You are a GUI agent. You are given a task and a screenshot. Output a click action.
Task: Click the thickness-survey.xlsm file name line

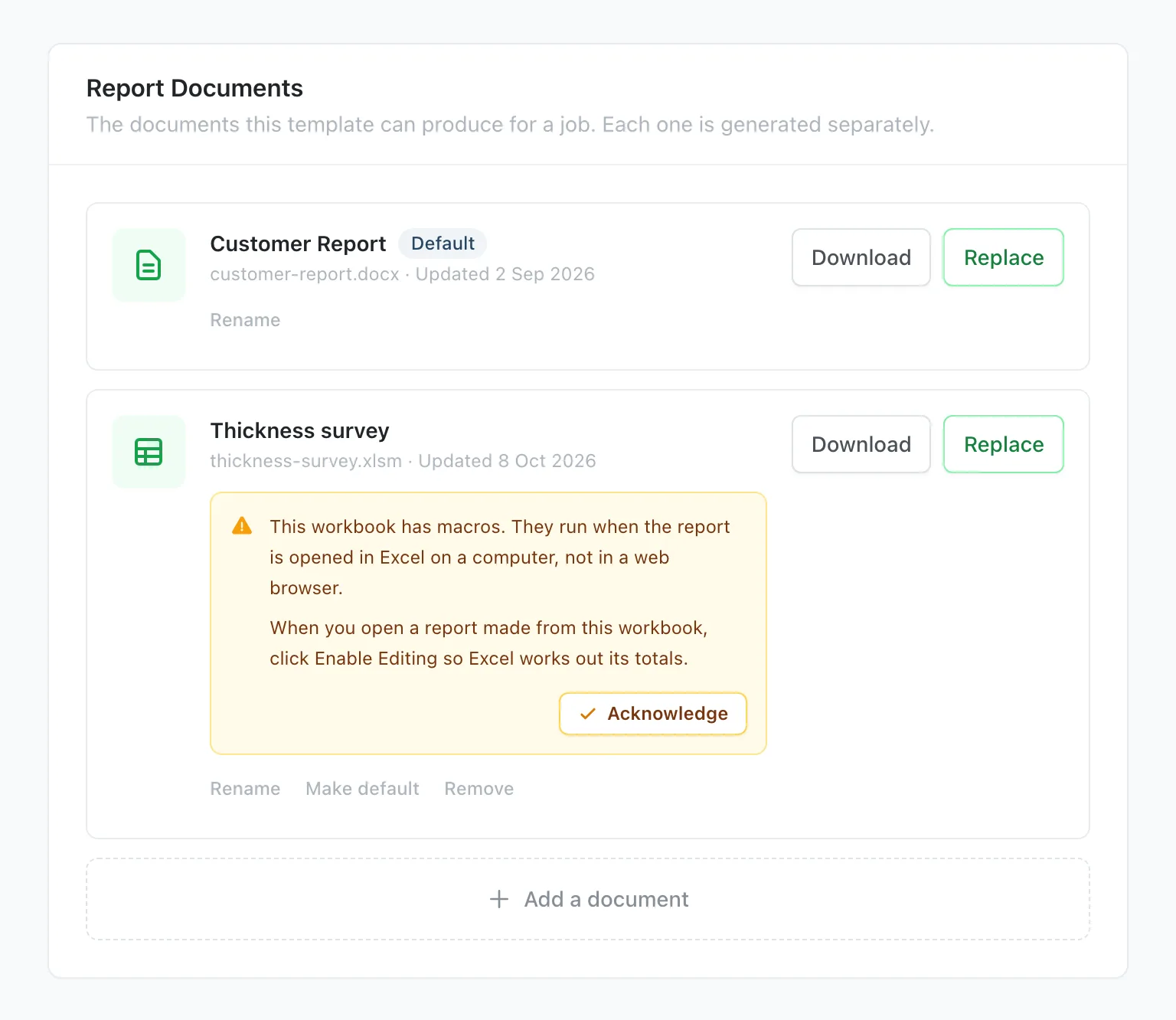[403, 461]
